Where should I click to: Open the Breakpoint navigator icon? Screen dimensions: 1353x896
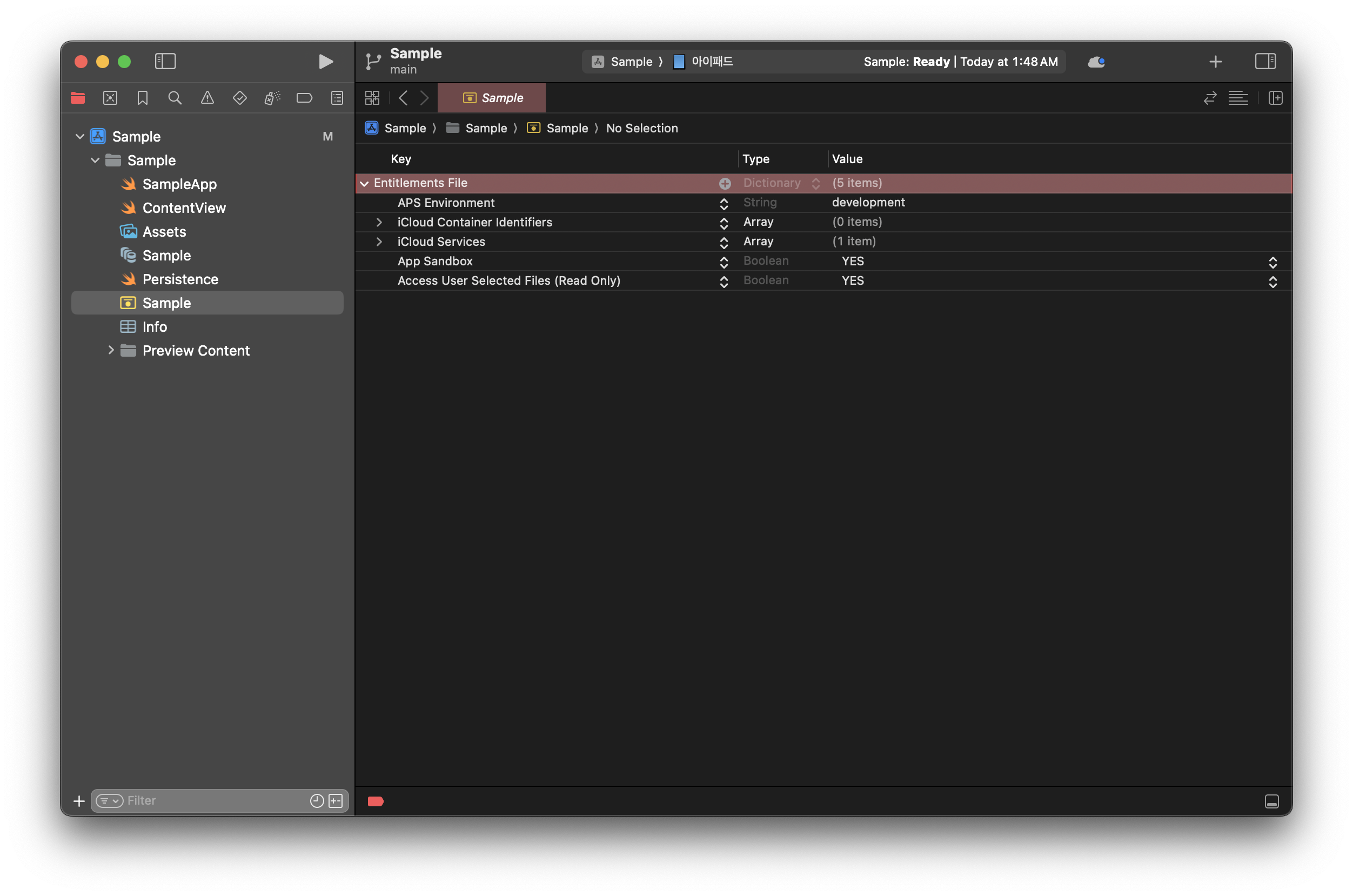pyautogui.click(x=305, y=98)
